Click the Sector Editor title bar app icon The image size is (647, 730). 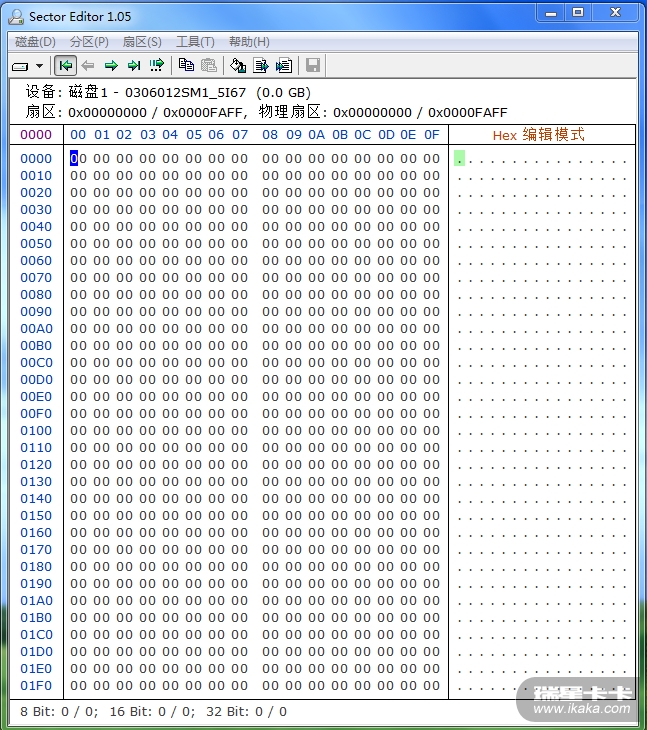point(16,17)
